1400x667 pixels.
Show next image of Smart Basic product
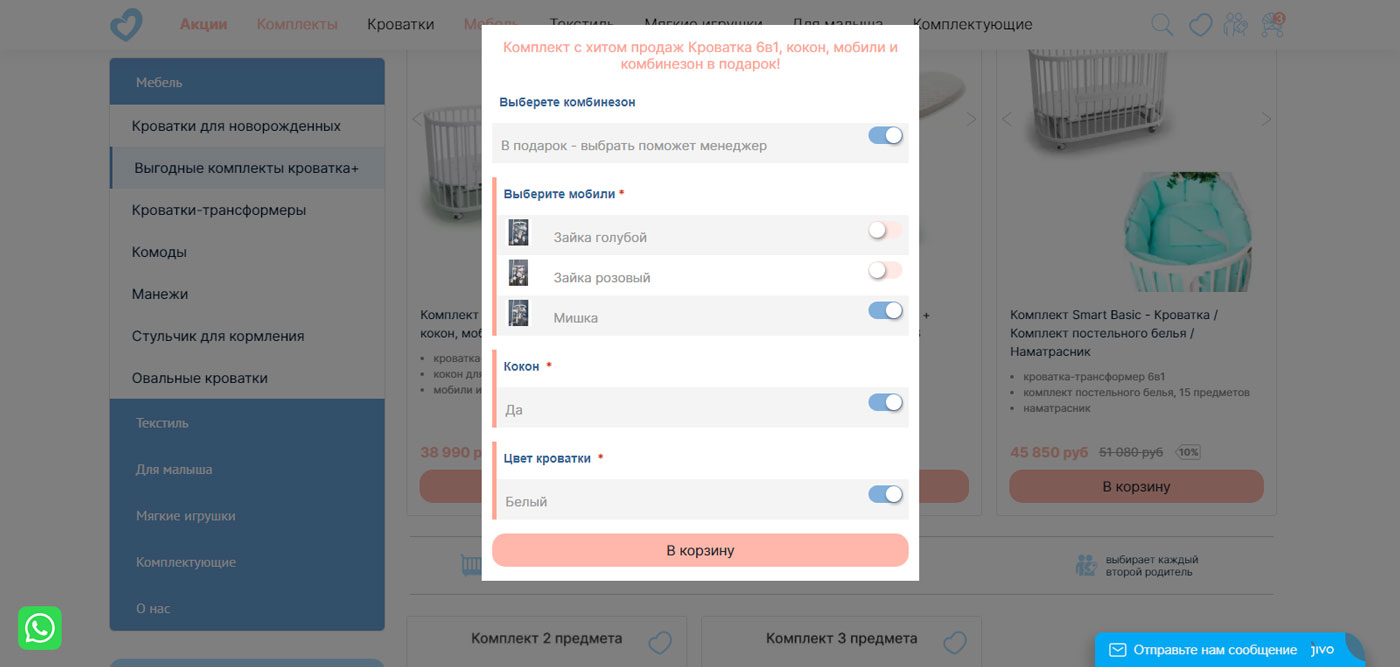pos(1266,120)
